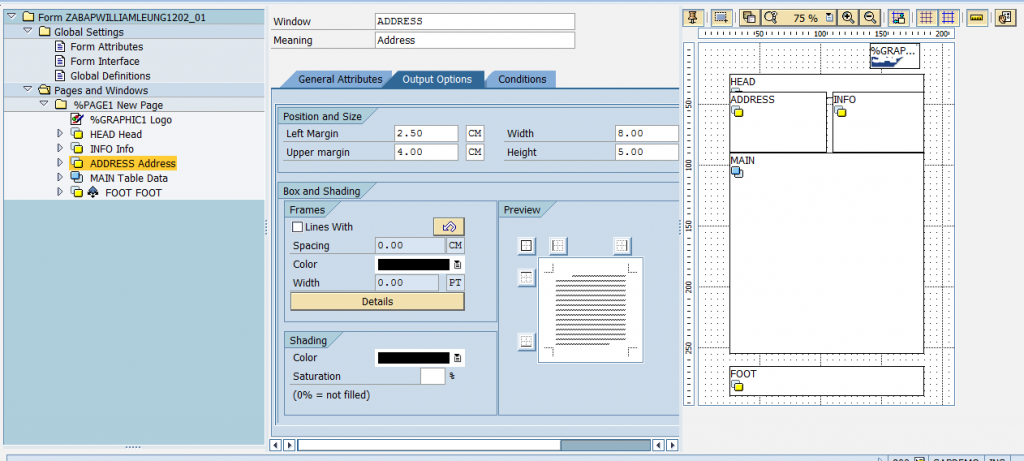The height and width of the screenshot is (461, 1024).
Task: Click the zoom out magnifier icon
Action: [x=870, y=18]
